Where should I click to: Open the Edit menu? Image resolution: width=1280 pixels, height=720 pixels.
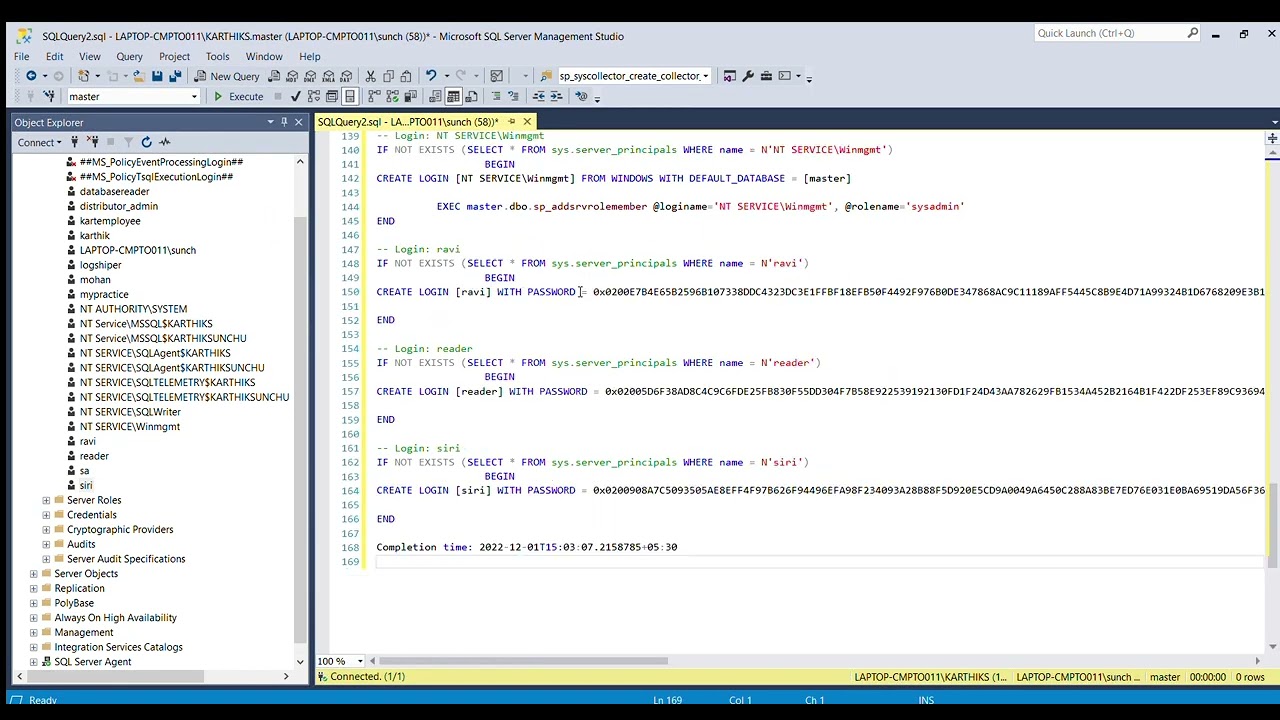[x=54, y=56]
